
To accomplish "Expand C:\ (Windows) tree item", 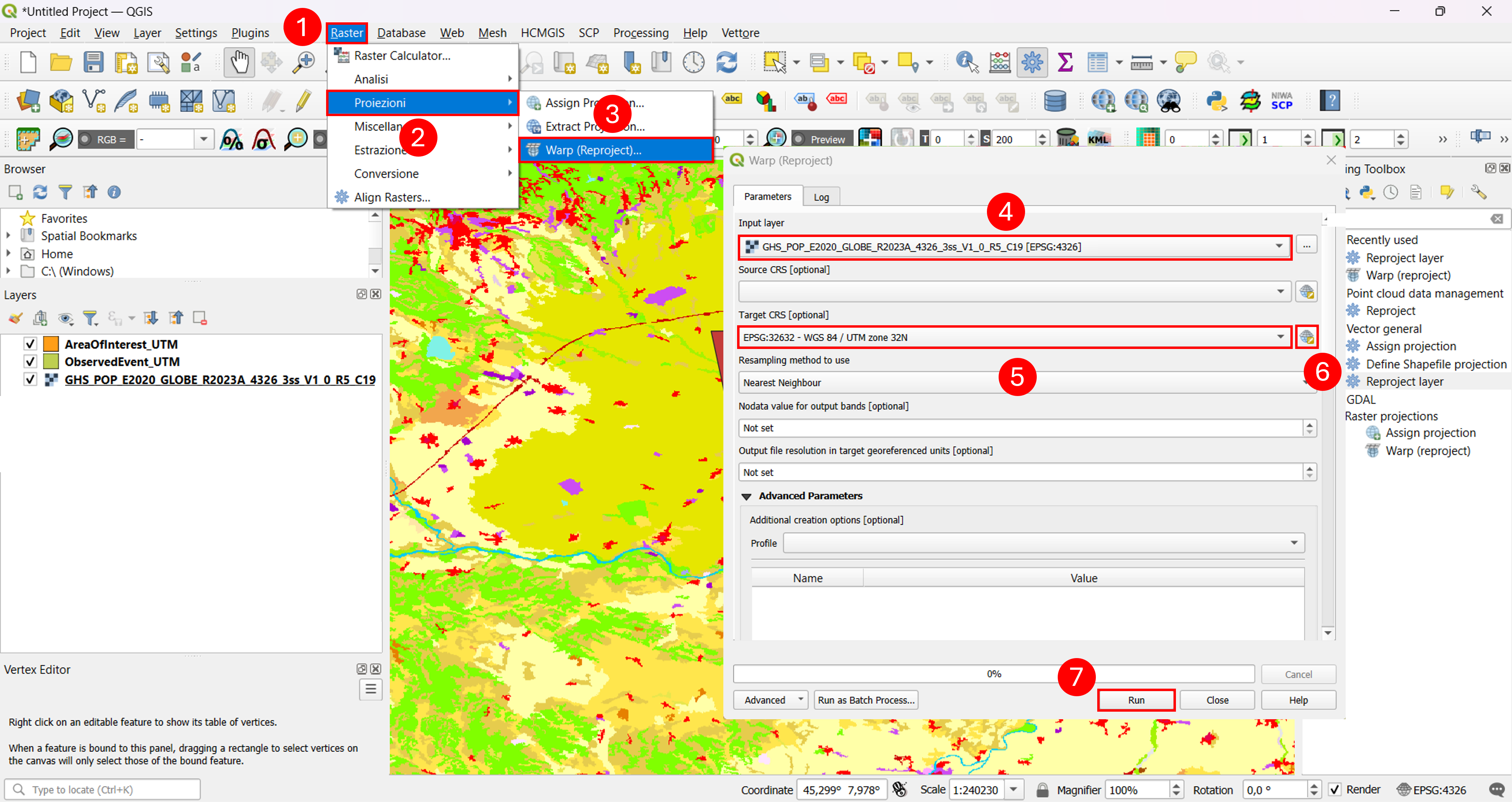I will click(8, 271).
